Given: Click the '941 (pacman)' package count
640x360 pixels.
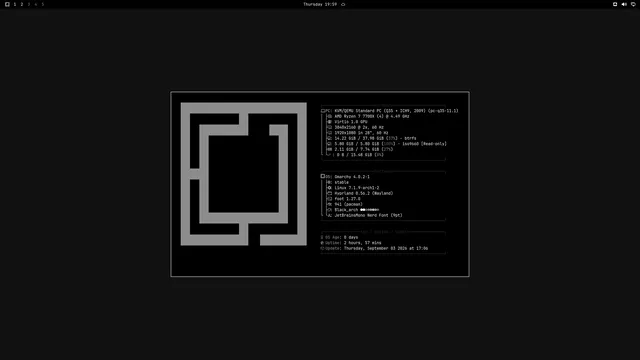Looking at the screenshot, I should (348, 204).
